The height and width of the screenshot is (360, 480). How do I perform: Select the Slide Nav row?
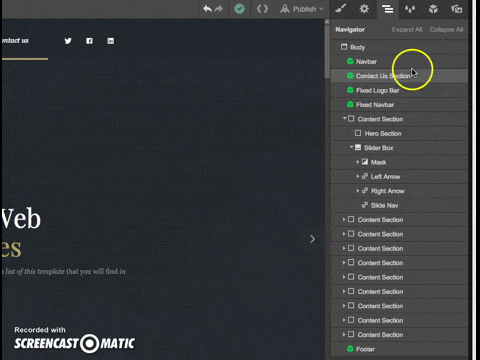(x=399, y=205)
